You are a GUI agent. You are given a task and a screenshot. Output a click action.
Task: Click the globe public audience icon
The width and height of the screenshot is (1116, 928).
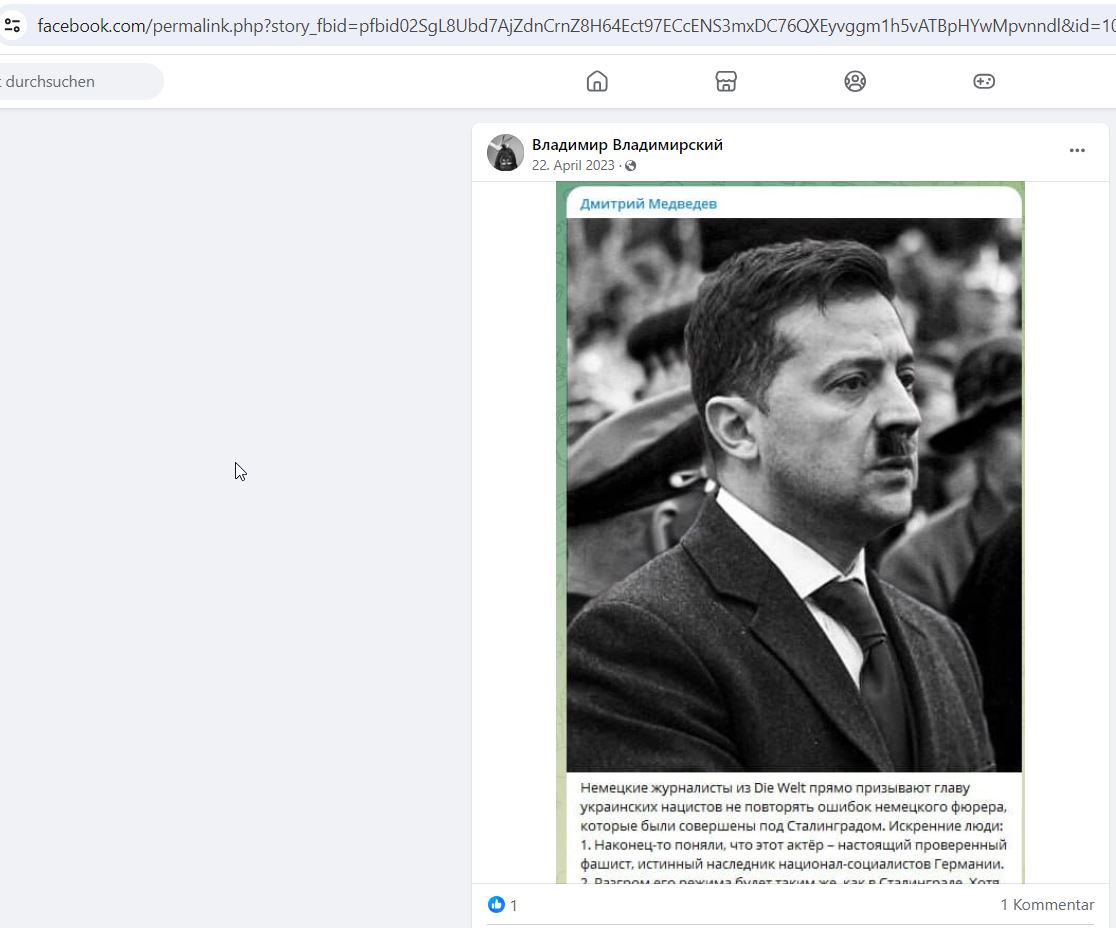(x=631, y=166)
